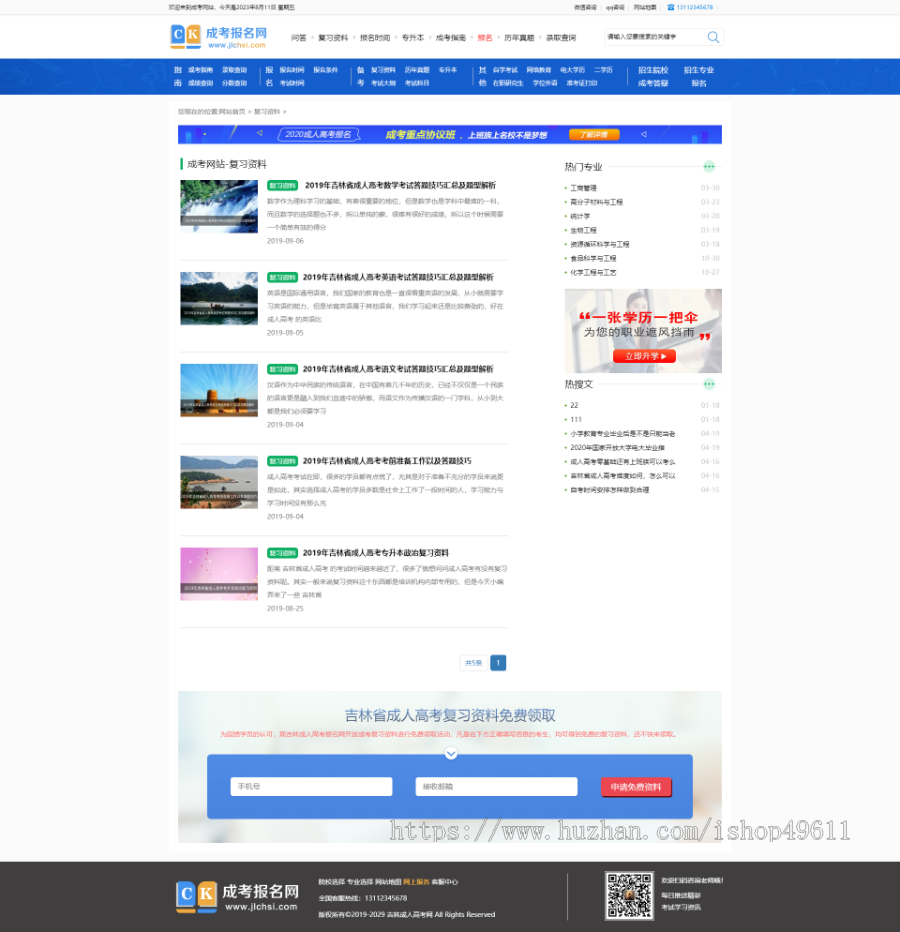
Task: Click the ellipsis expander next to 热搜文
Action: tap(710, 383)
